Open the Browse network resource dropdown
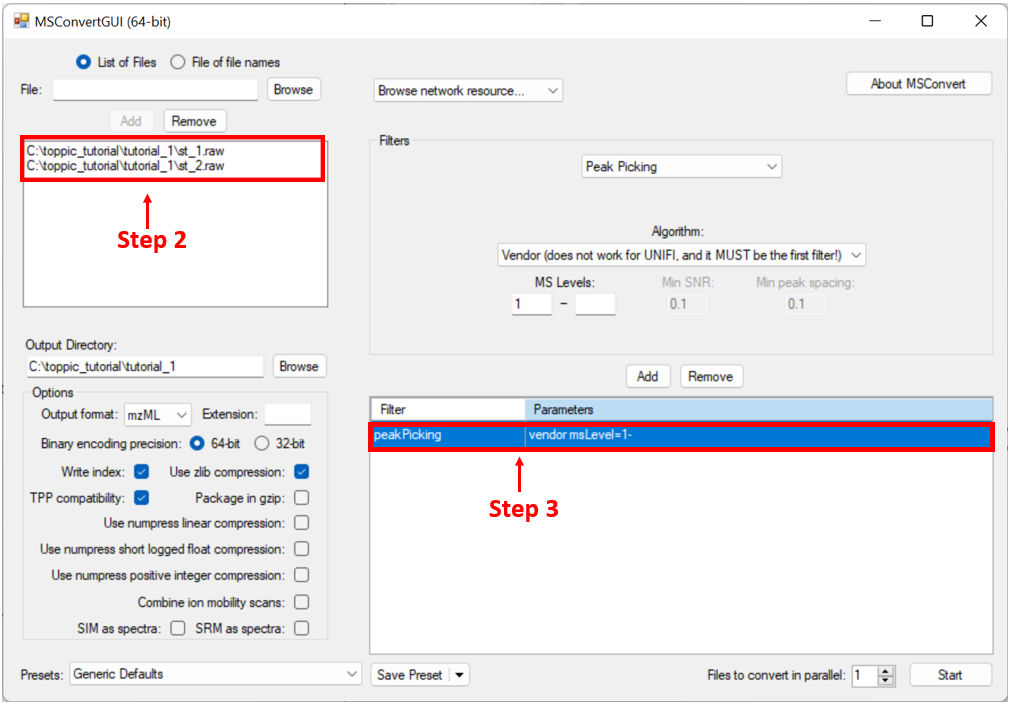 coord(468,91)
